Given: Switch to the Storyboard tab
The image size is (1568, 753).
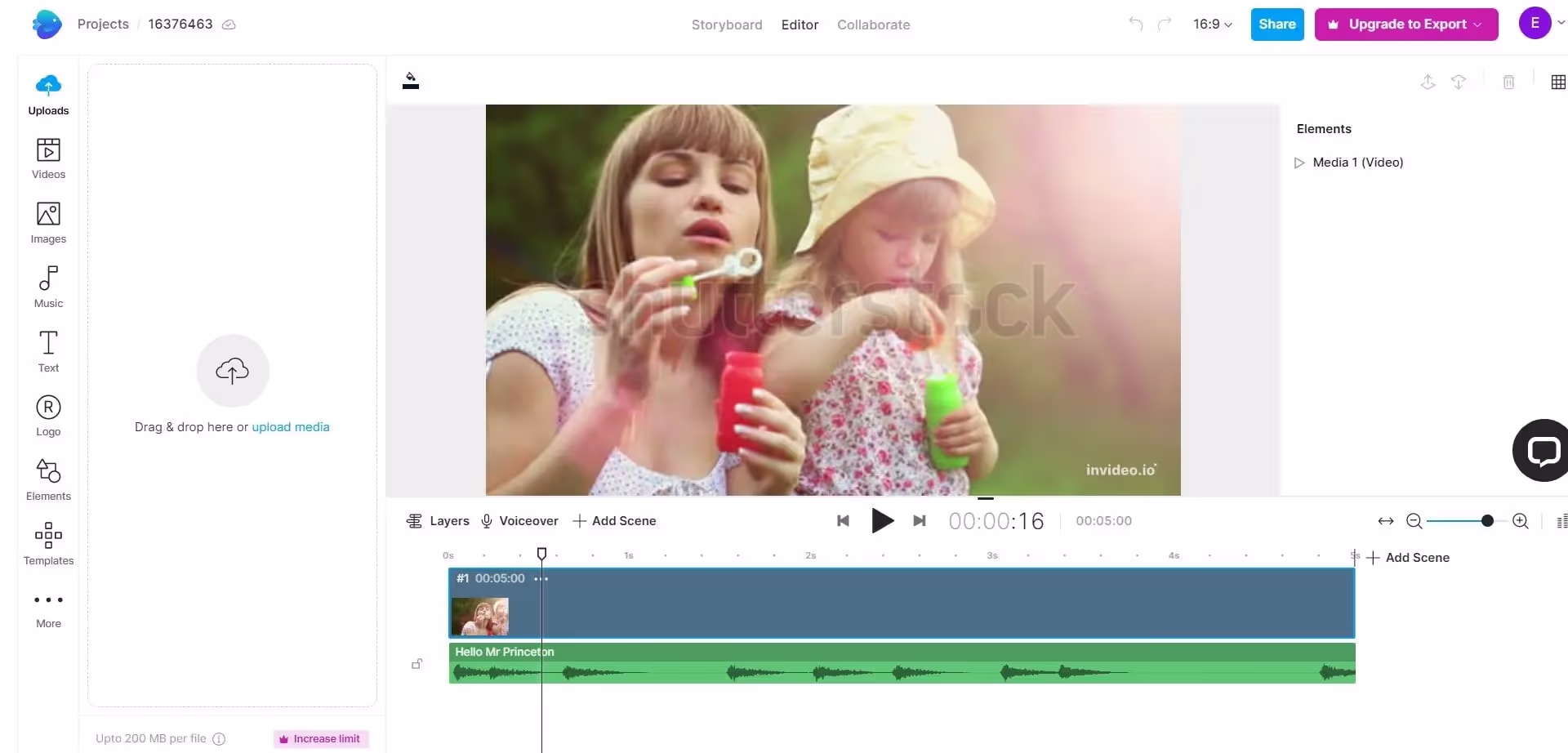Looking at the screenshot, I should (727, 25).
